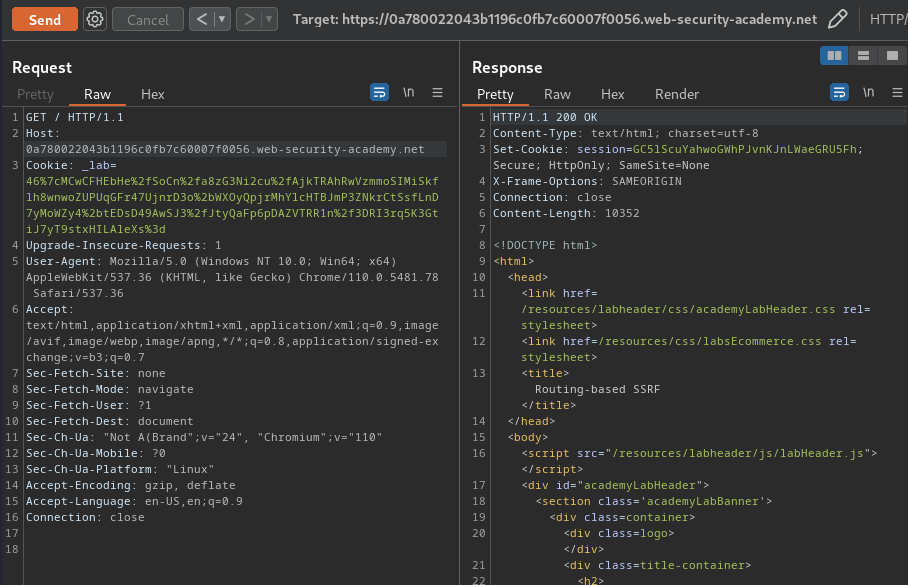Screen dimensions: 908x585
Task: Open the back history dropdown arrow
Action: pos(222,19)
